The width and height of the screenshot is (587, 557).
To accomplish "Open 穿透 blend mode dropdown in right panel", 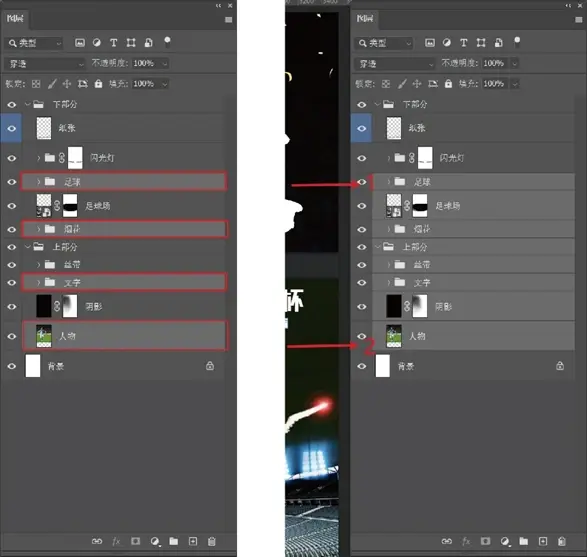I will tap(395, 64).
